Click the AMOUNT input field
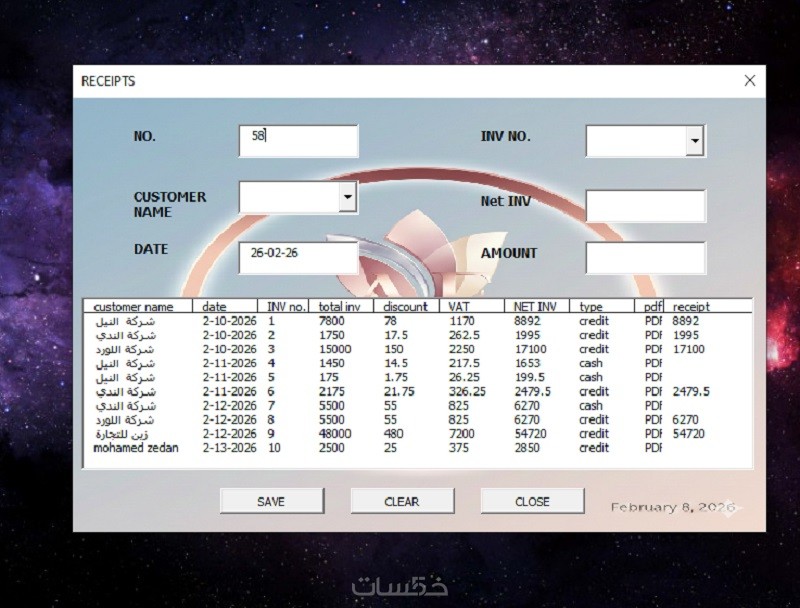This screenshot has height=608, width=800. tap(645, 258)
